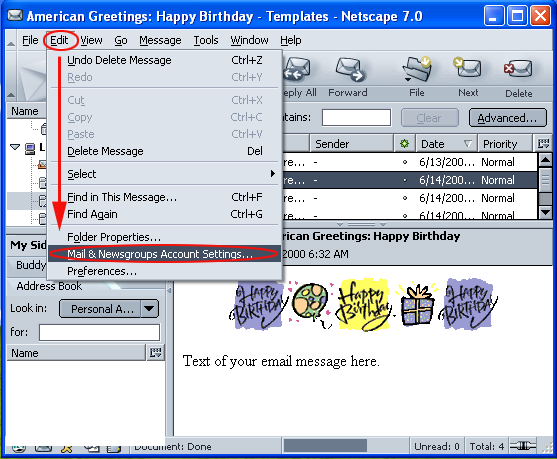Open address book column picker icon

coord(156,353)
